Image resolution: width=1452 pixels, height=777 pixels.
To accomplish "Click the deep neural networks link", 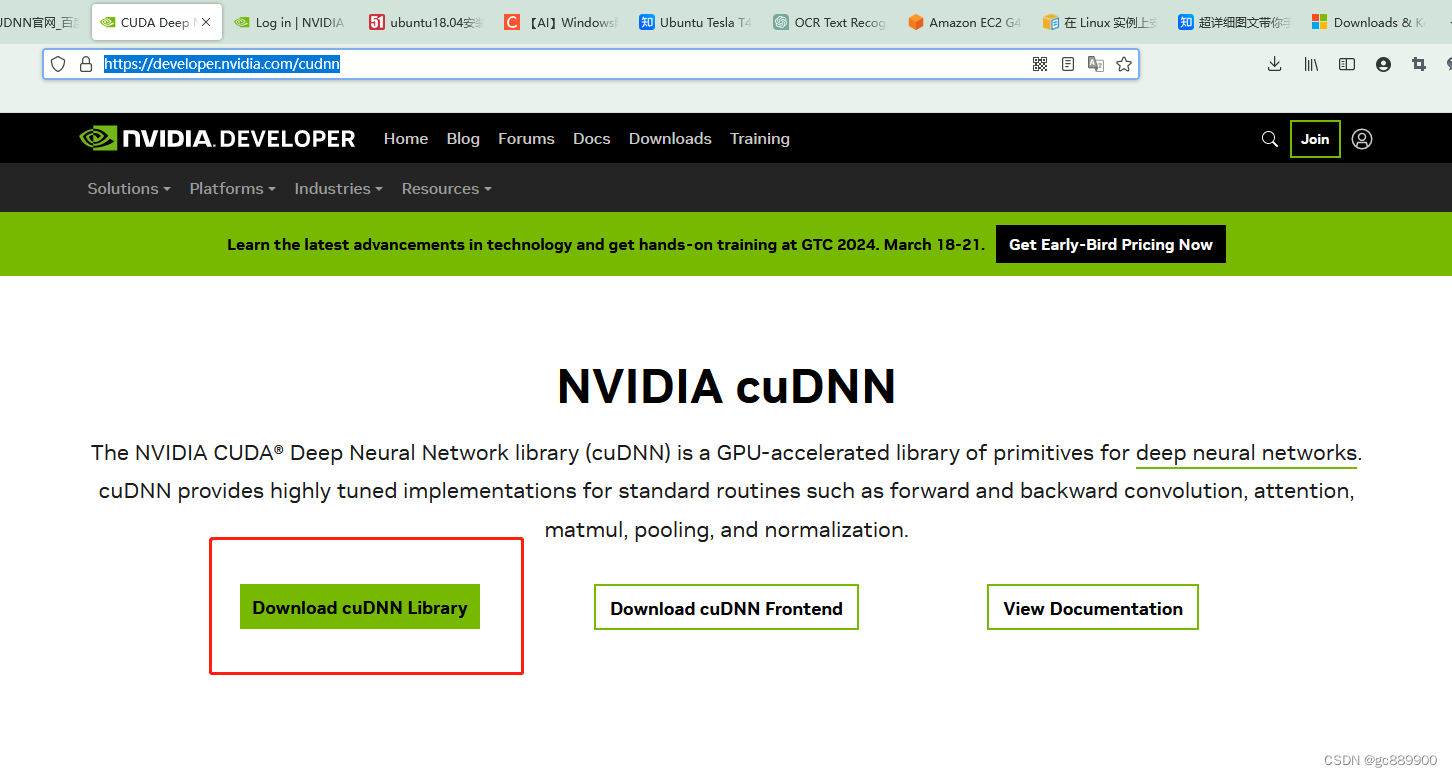I will (x=1247, y=453).
